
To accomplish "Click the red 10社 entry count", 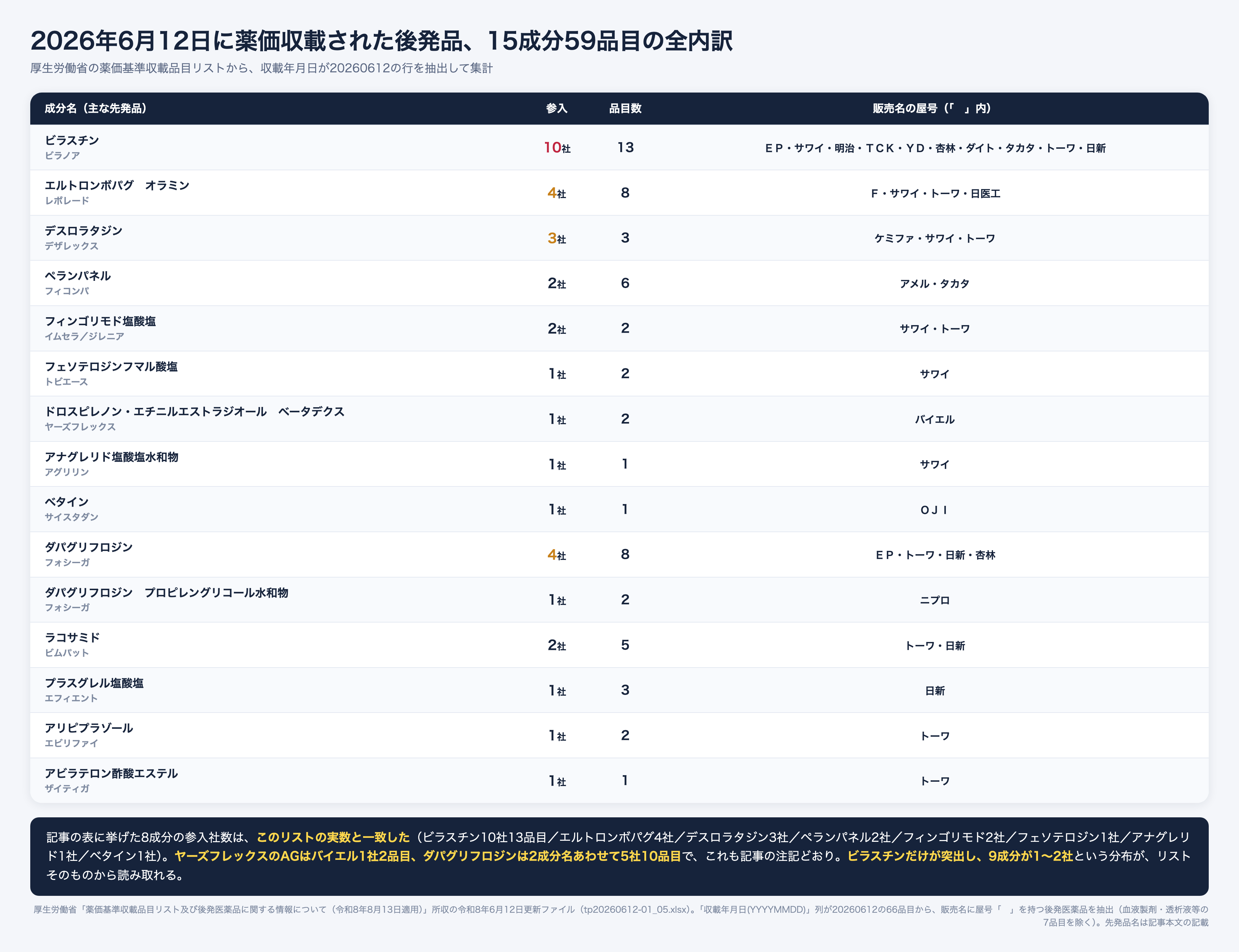I will [x=556, y=147].
